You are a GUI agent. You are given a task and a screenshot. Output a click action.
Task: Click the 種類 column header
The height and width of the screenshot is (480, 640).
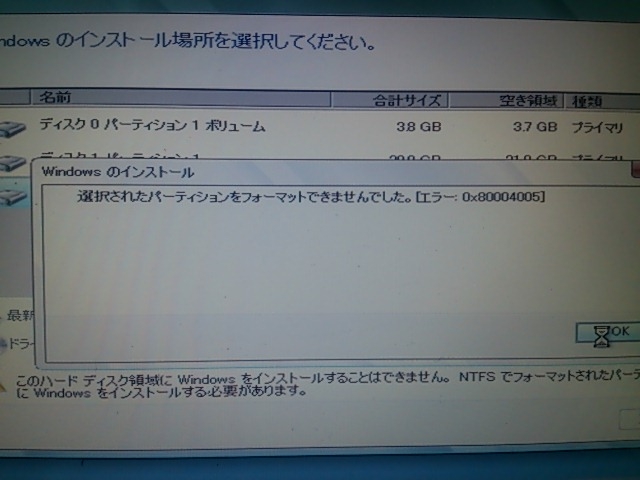click(x=602, y=102)
